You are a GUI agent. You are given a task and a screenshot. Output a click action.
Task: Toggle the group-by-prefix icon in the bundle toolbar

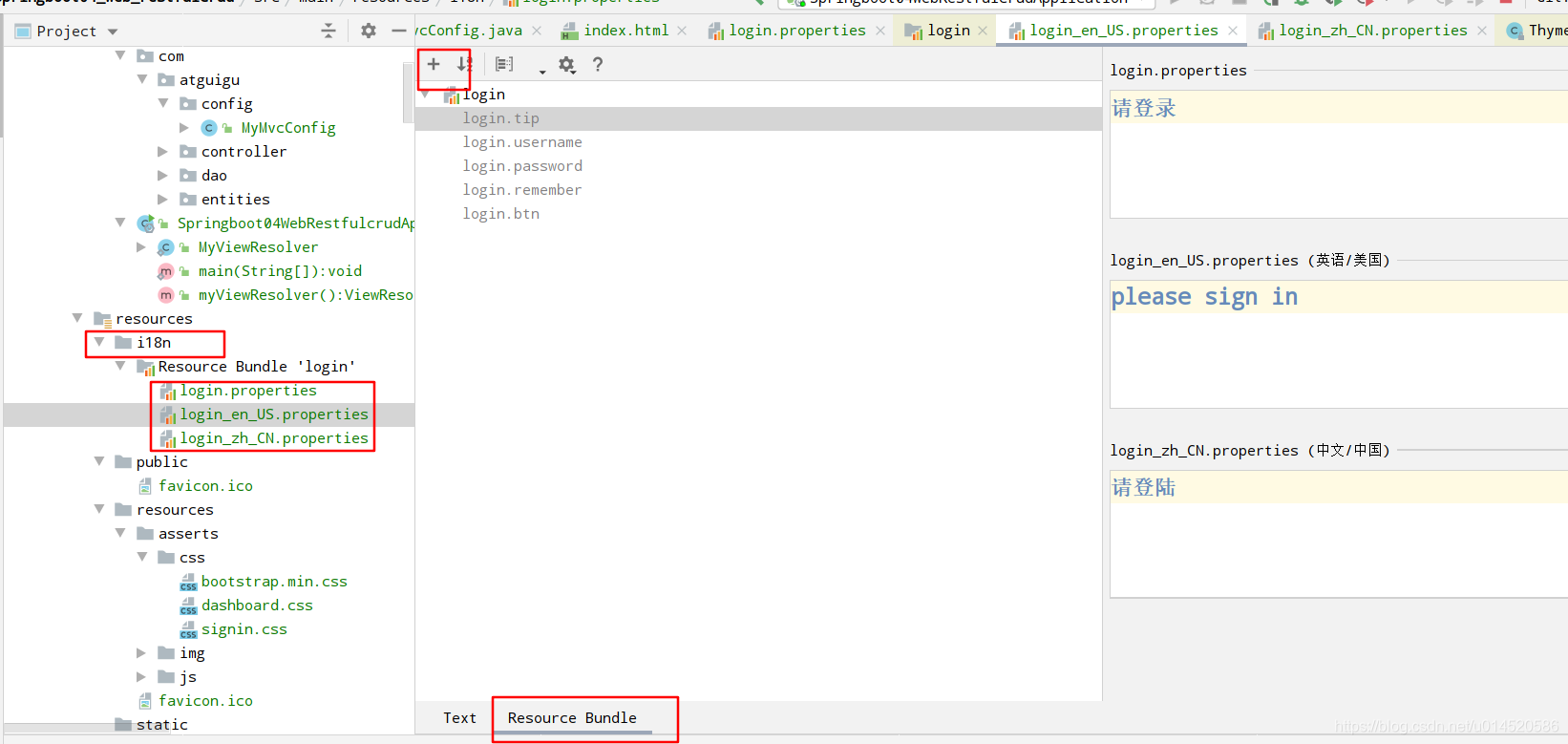click(505, 64)
